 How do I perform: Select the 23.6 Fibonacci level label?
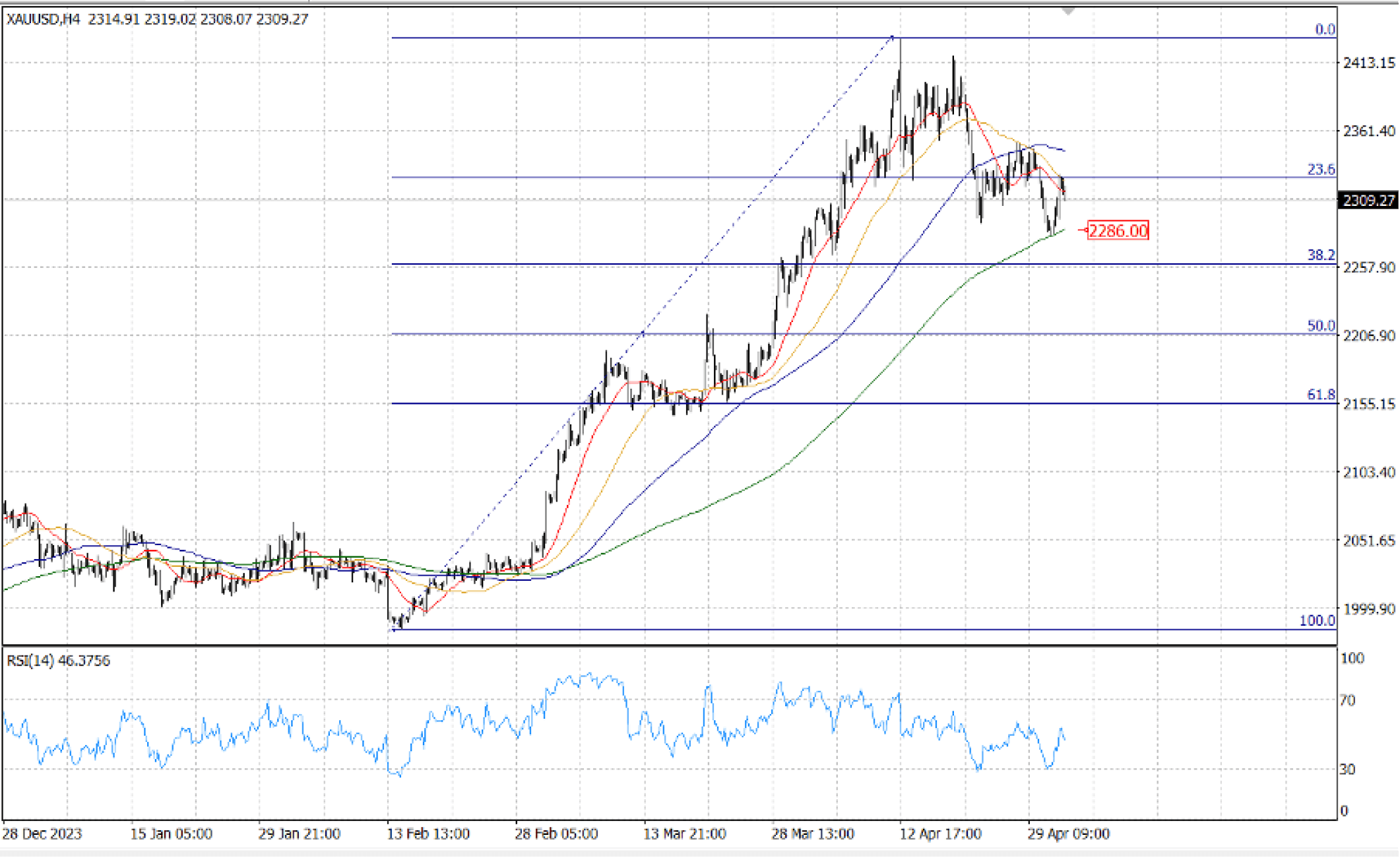tap(1321, 170)
